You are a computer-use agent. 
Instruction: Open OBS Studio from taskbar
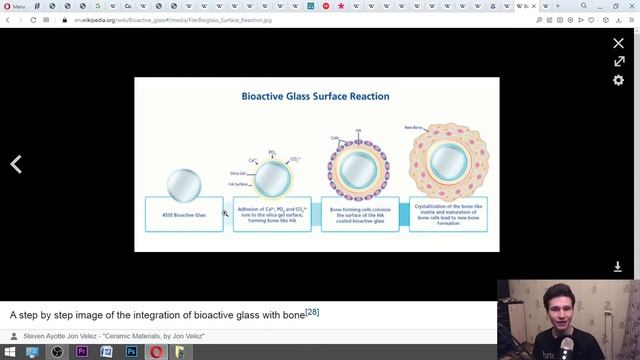point(57,352)
